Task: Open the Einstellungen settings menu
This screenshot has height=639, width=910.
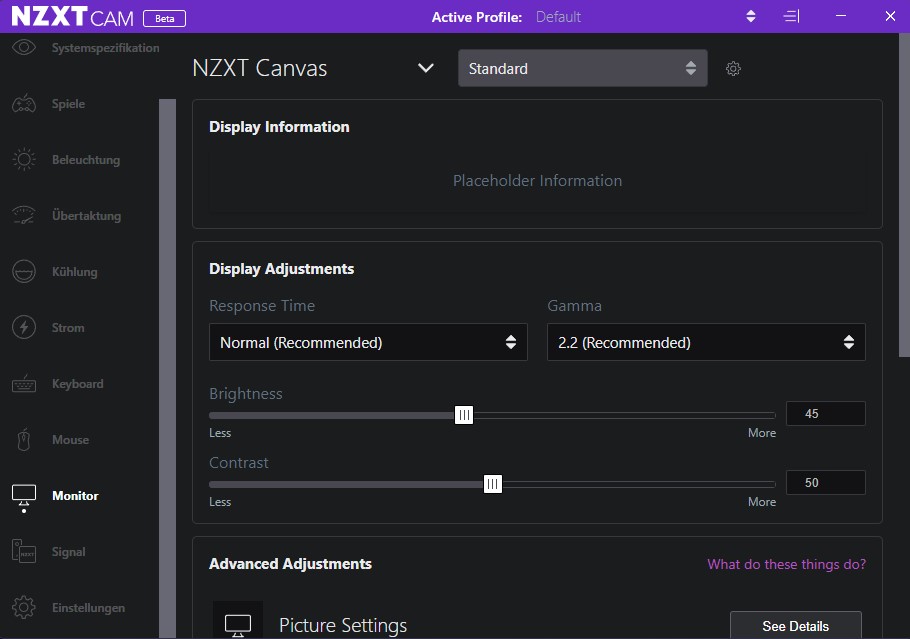Action: pos(22,607)
